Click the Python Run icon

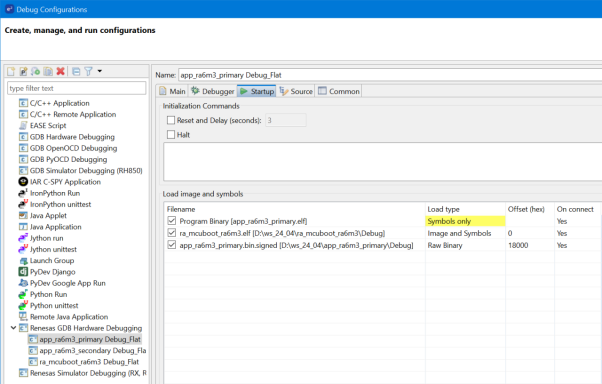pos(23,294)
